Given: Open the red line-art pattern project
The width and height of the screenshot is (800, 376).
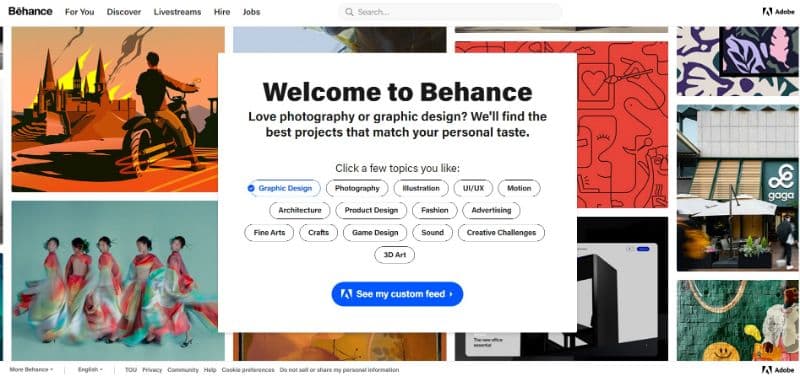Looking at the screenshot, I should [621, 124].
